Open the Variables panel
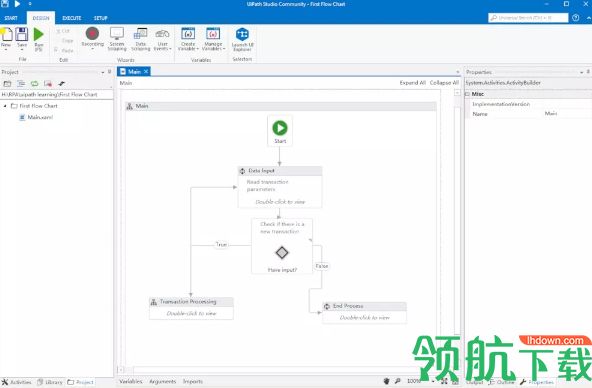Screen dimensions: 592x388 click(131, 382)
